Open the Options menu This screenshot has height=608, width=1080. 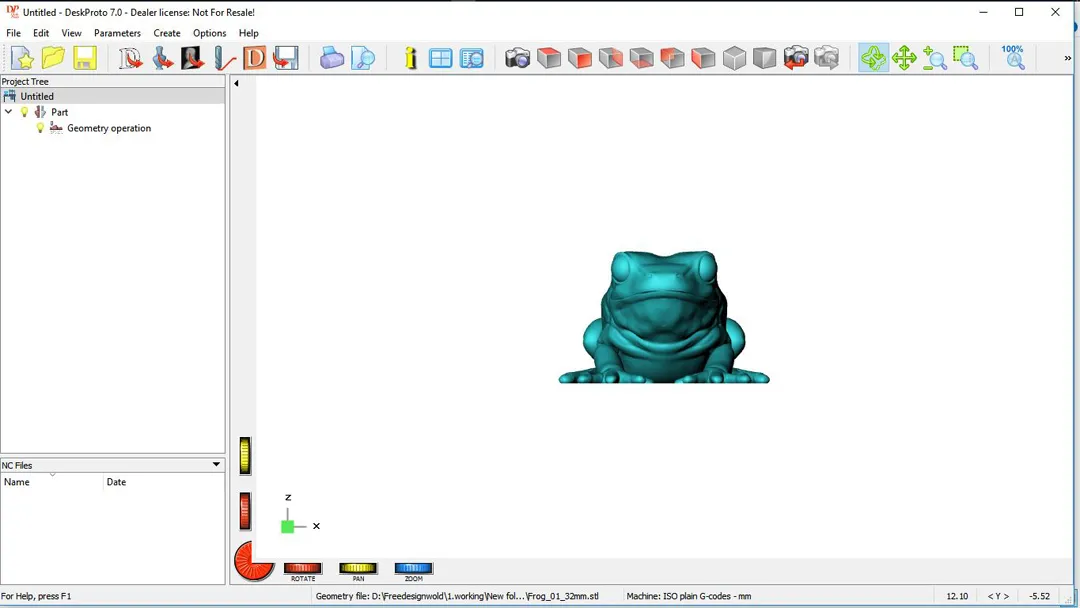click(x=209, y=33)
